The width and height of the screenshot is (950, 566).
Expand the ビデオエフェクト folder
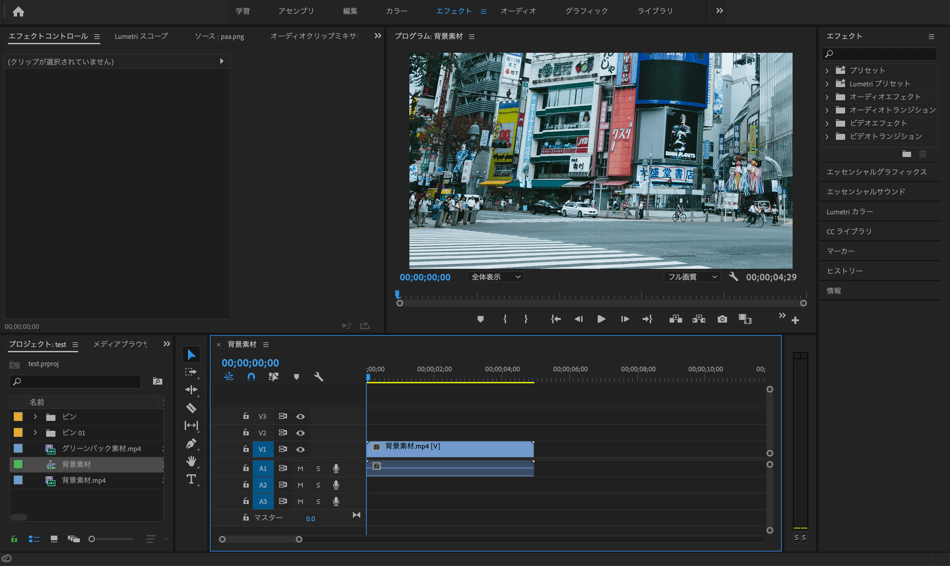pyautogui.click(x=827, y=123)
